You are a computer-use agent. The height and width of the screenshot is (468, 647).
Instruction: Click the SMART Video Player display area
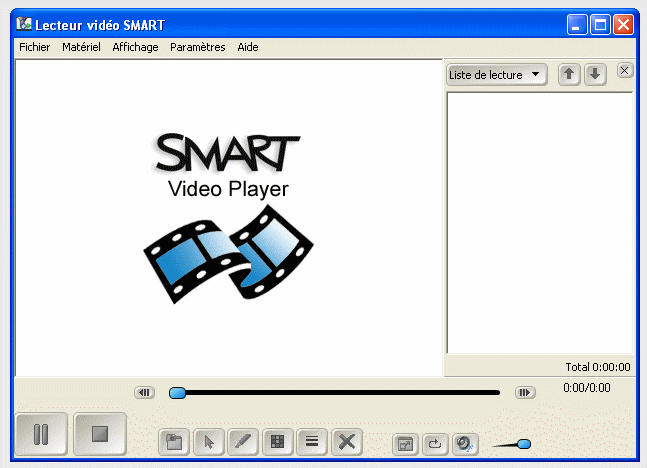(229, 218)
